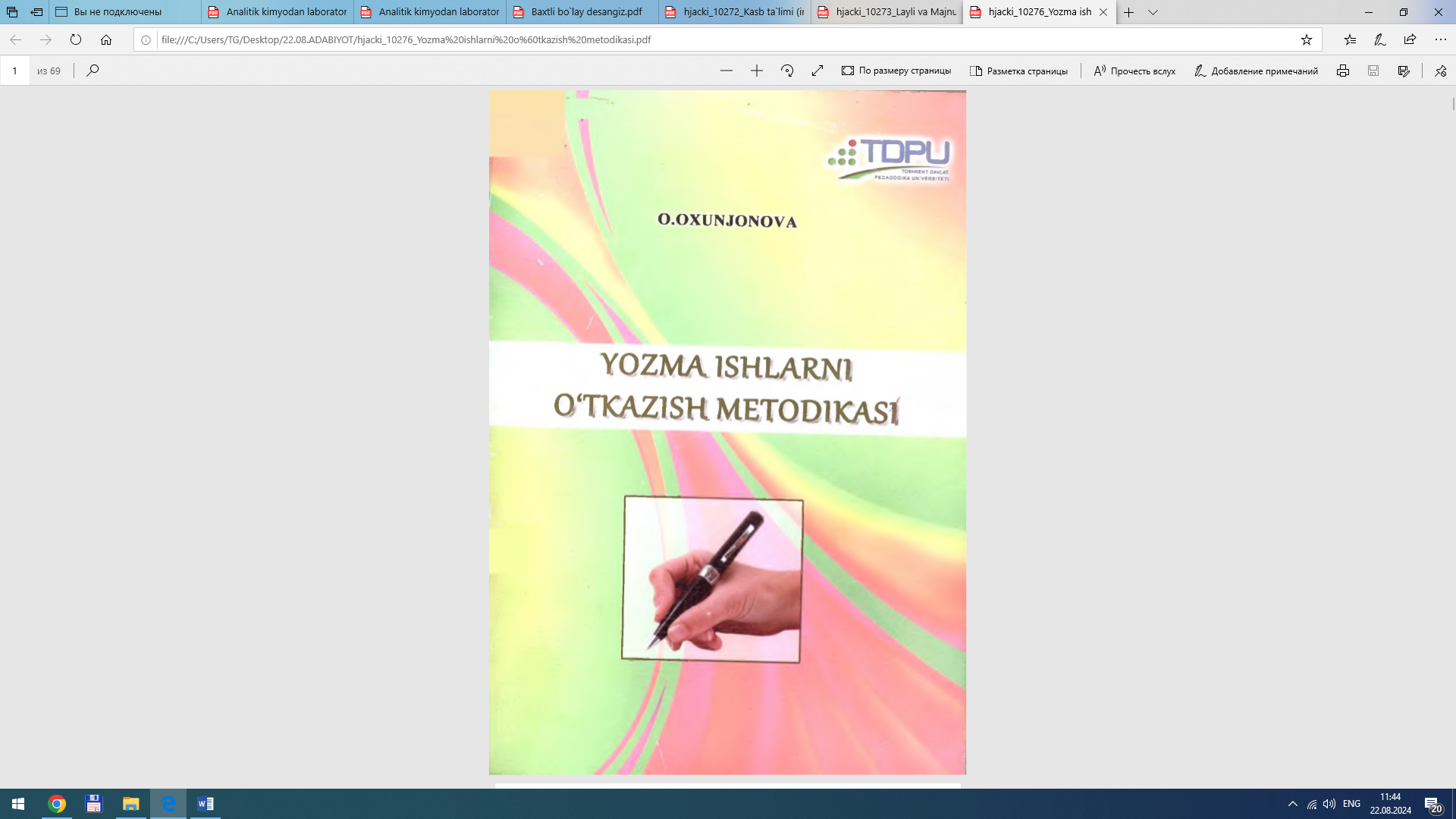Expand the tab list chevron

[1153, 12]
